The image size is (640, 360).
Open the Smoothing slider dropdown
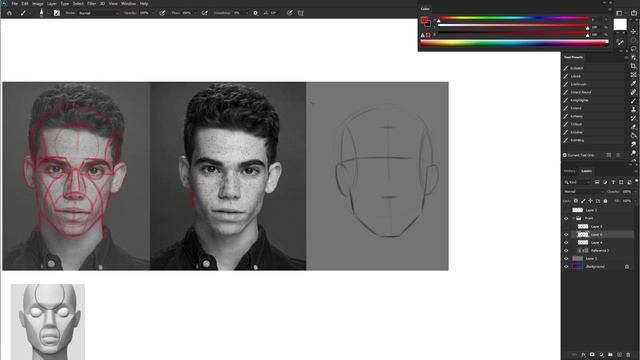246,13
